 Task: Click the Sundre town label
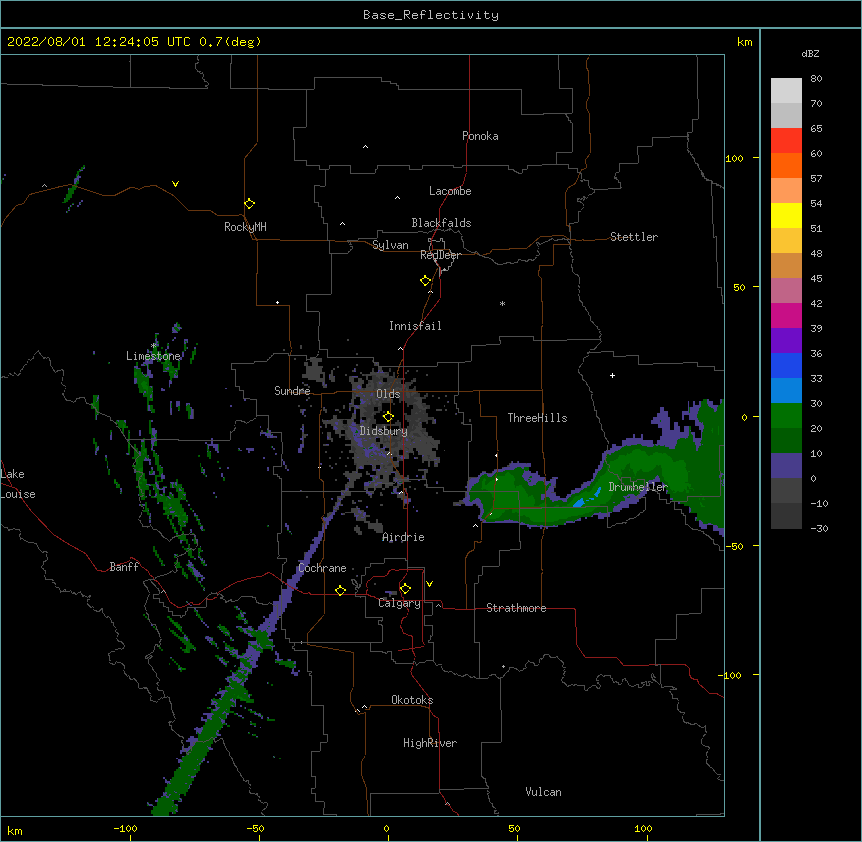click(x=292, y=391)
